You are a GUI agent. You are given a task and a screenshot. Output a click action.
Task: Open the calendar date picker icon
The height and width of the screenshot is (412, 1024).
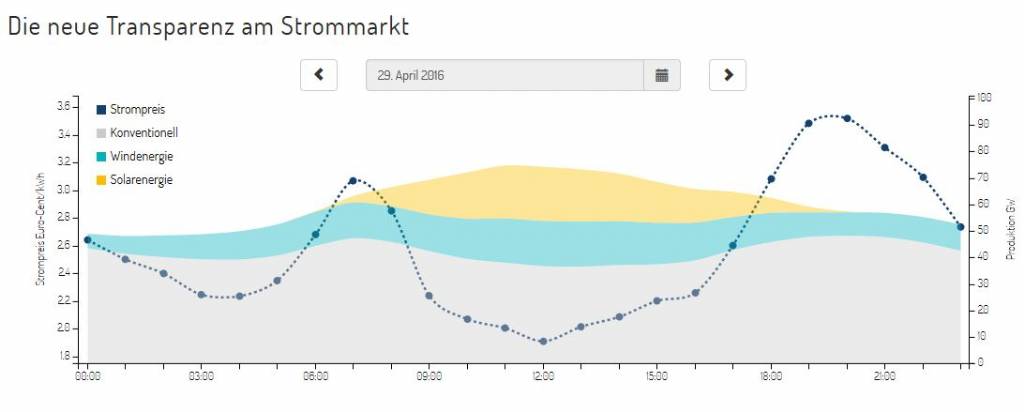(661, 75)
